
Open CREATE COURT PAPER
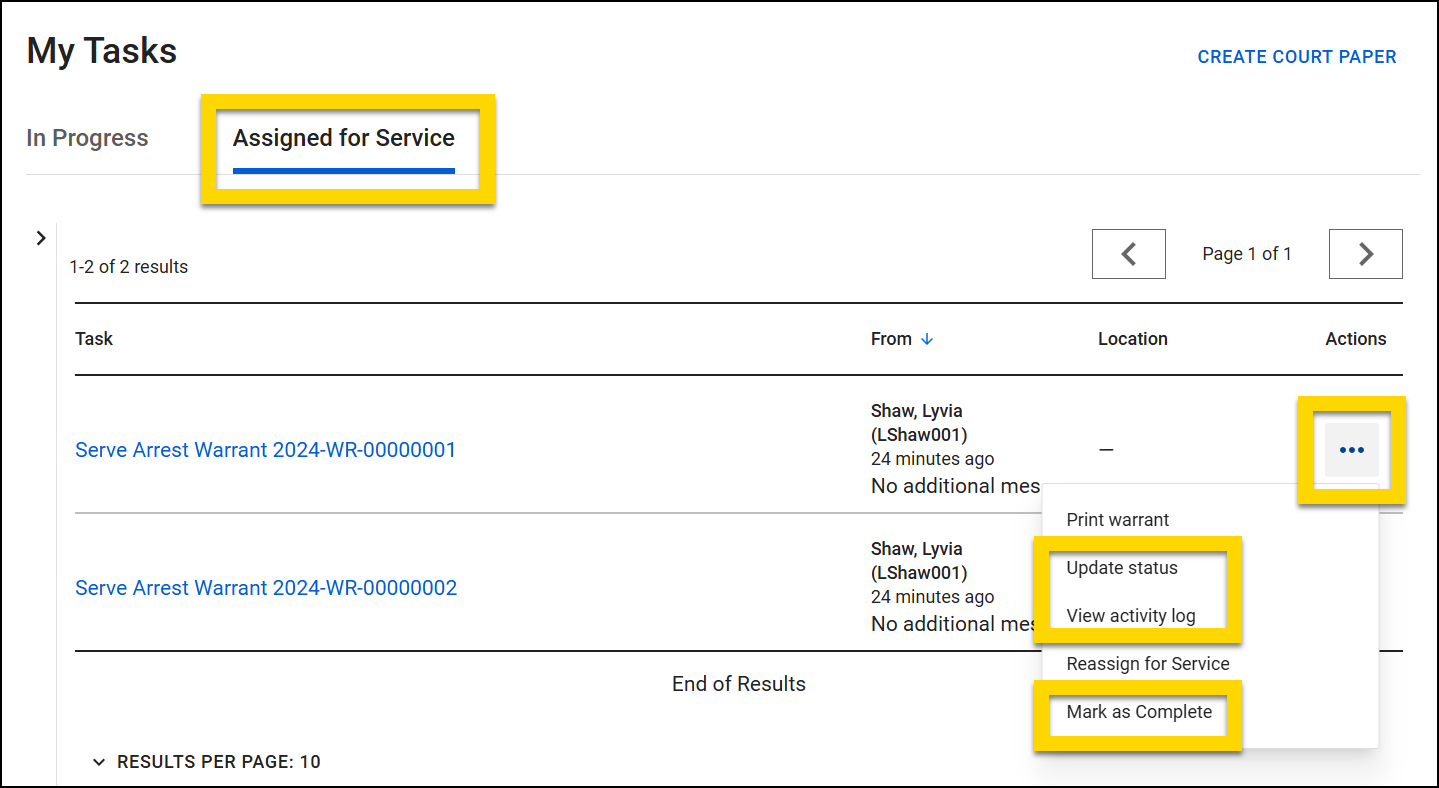[1297, 56]
